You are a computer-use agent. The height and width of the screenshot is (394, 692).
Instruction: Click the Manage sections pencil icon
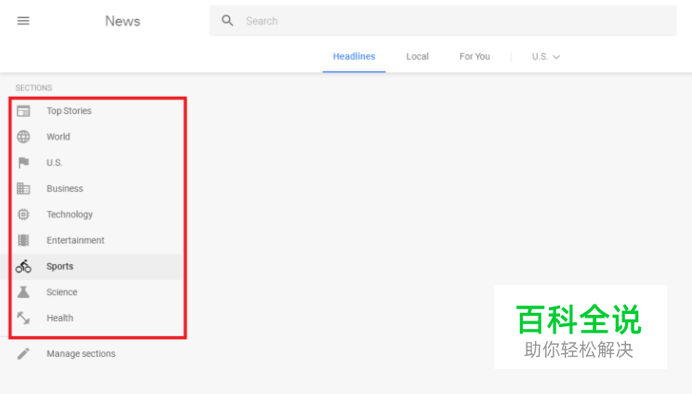(23, 353)
